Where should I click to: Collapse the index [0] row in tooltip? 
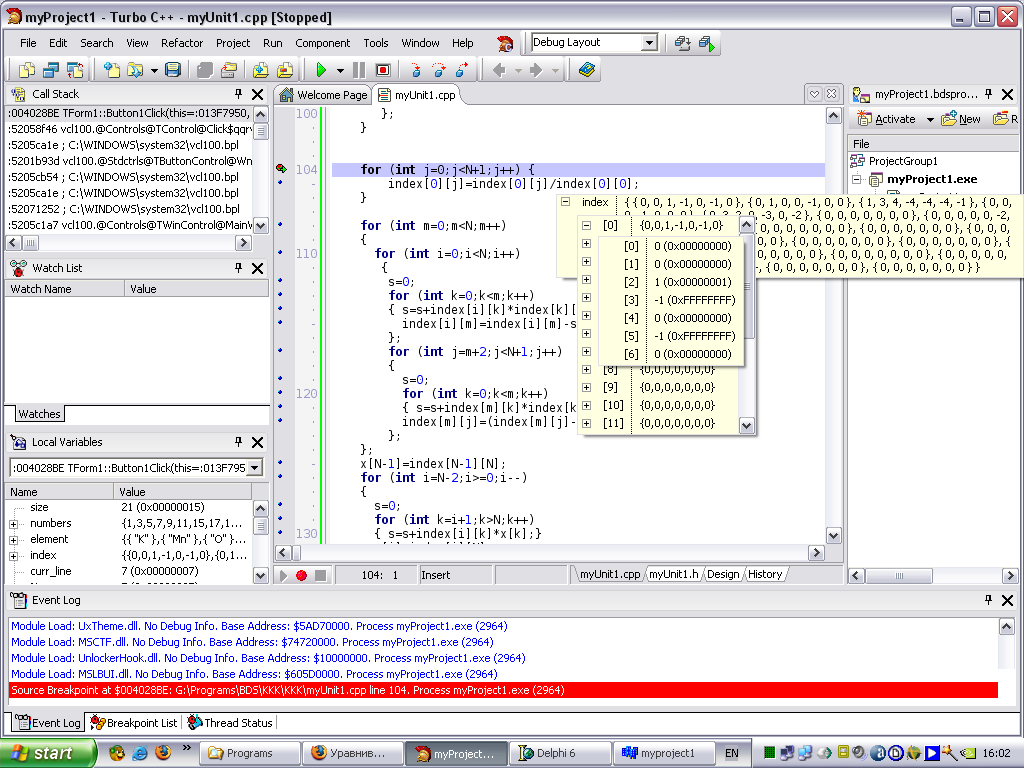coord(586,226)
